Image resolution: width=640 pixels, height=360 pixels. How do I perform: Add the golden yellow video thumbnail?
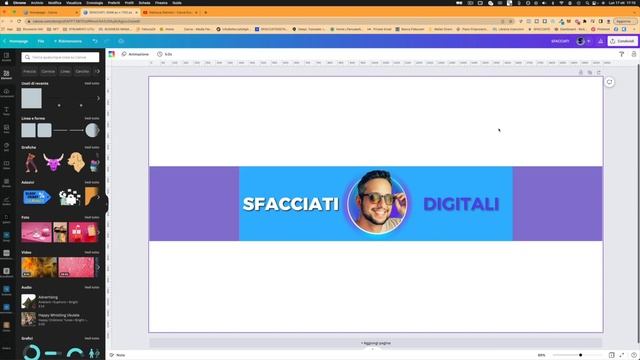click(x=39, y=267)
